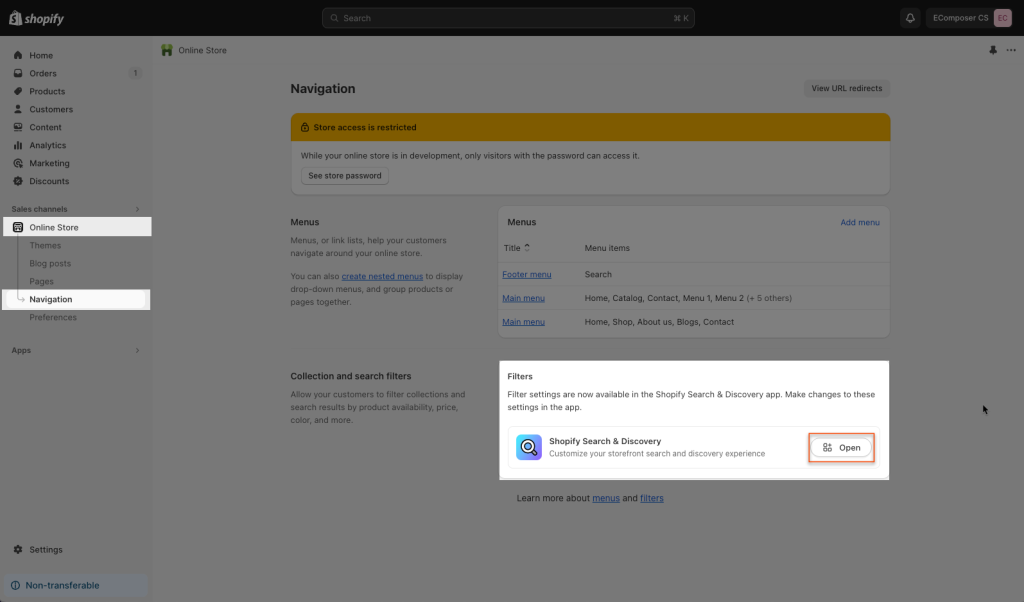Viewport: 1024px width, 602px height.
Task: Click the Settings gear icon
Action: click(18, 550)
